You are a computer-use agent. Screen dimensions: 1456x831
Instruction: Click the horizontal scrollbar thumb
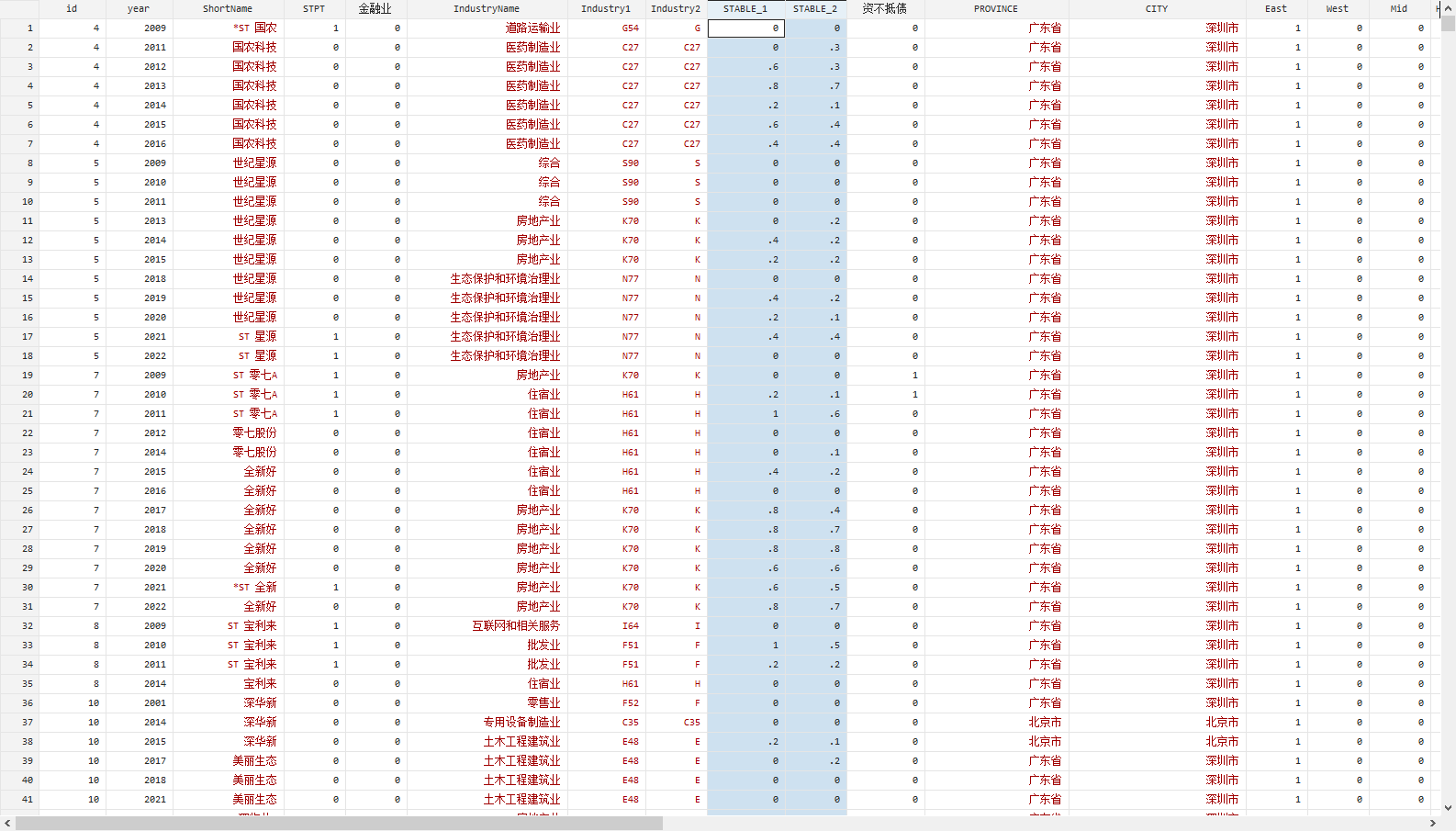click(339, 823)
